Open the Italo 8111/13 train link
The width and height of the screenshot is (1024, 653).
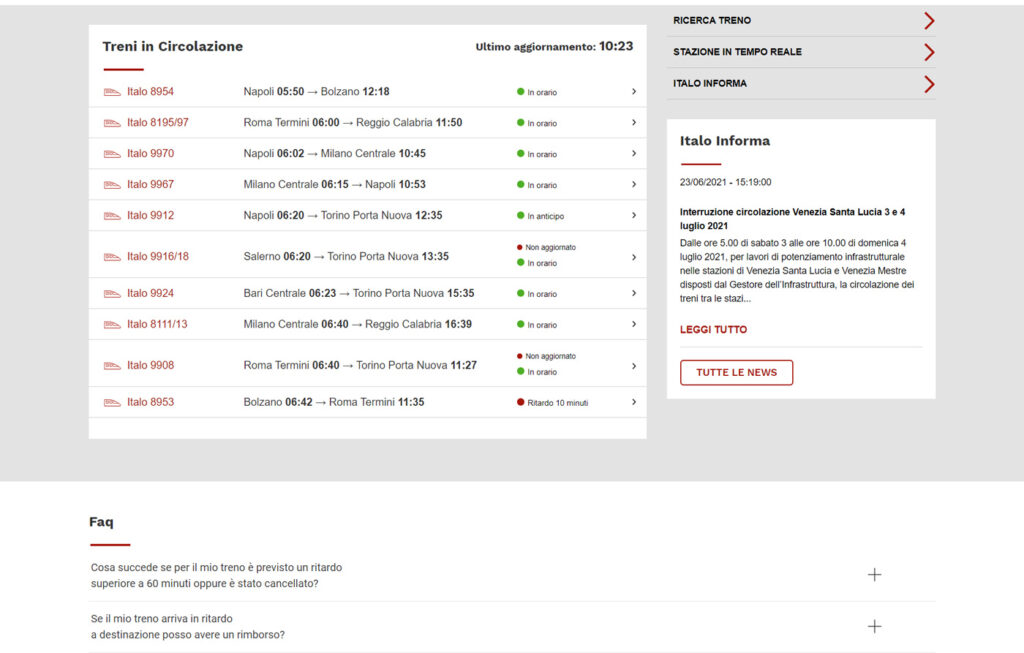pos(157,324)
